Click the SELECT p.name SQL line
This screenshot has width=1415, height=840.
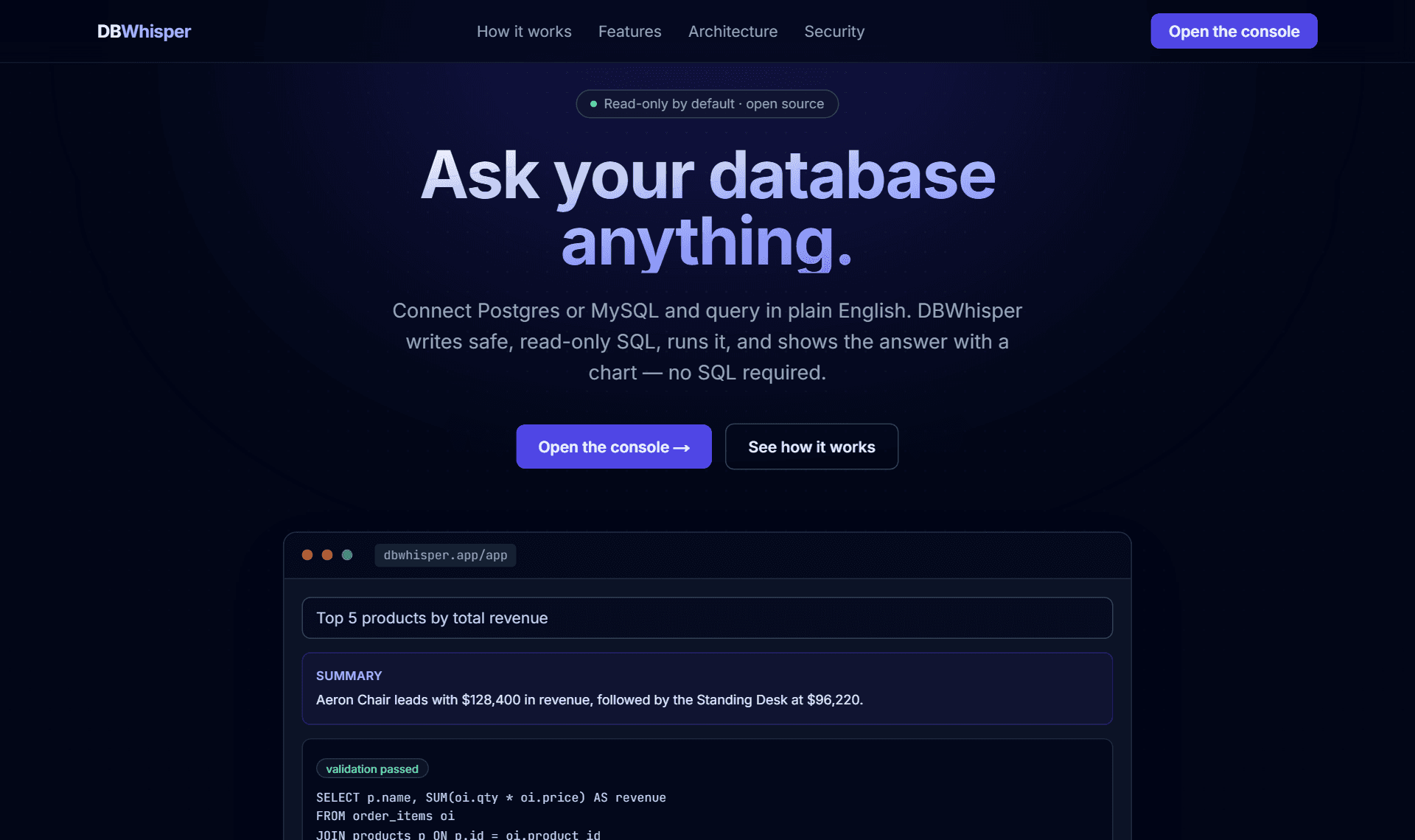[x=491, y=797]
